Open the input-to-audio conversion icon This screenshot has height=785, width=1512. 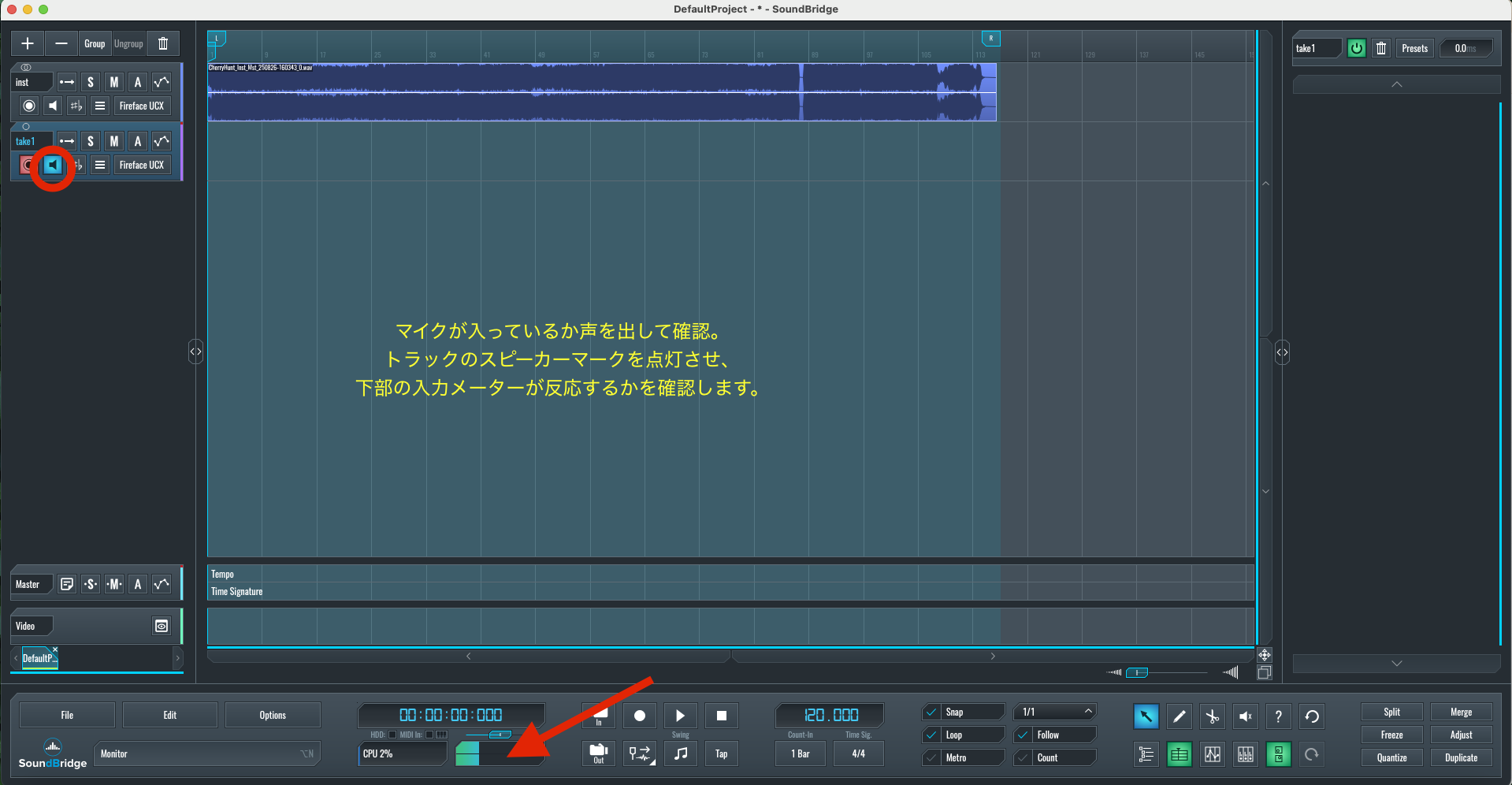[x=640, y=753]
